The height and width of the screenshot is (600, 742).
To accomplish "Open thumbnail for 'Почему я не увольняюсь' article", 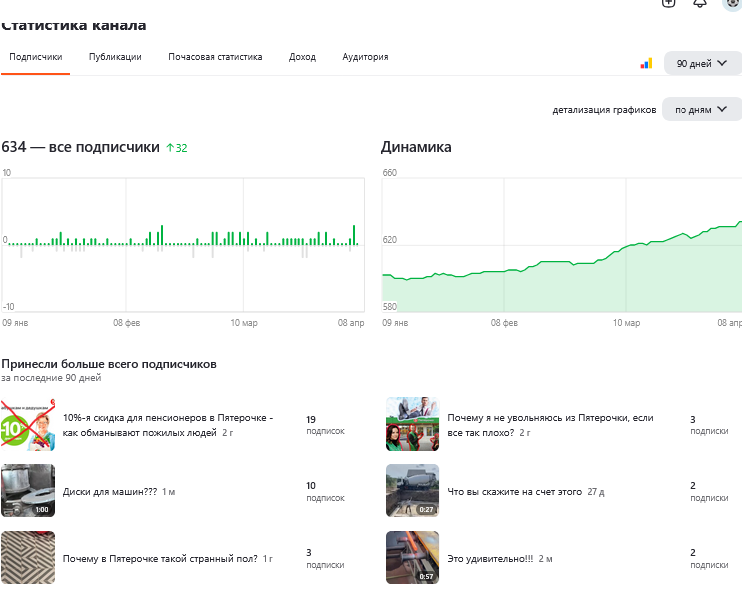I will pyautogui.click(x=412, y=424).
